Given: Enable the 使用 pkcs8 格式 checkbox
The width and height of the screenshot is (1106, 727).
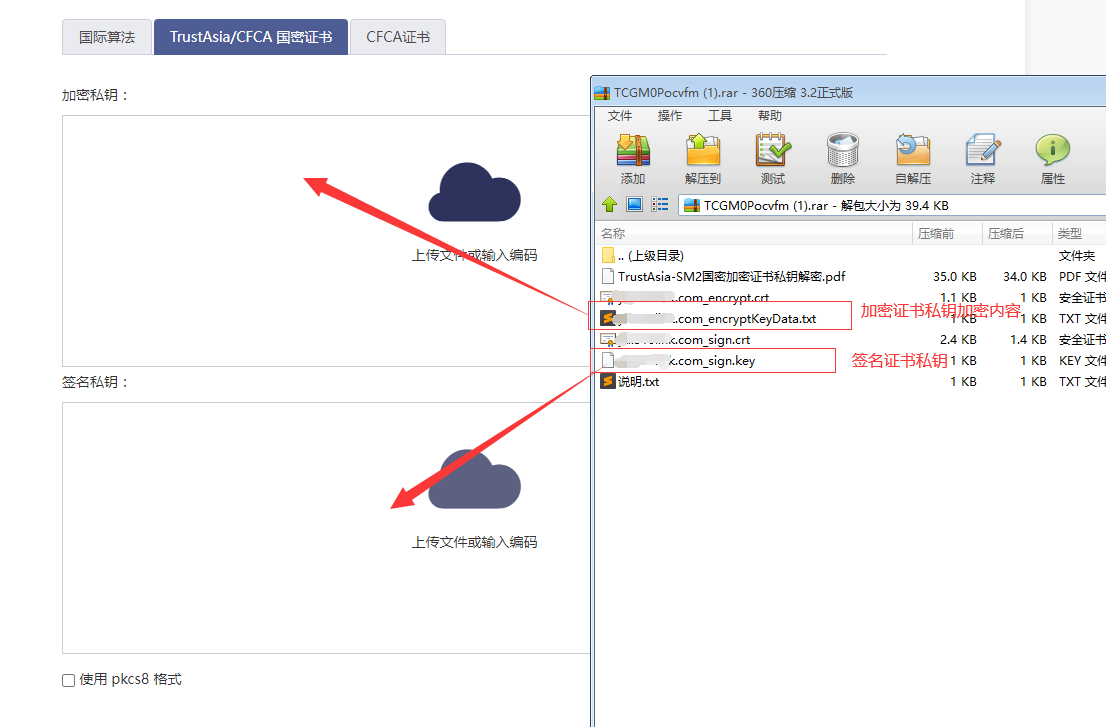Looking at the screenshot, I should 69,680.
